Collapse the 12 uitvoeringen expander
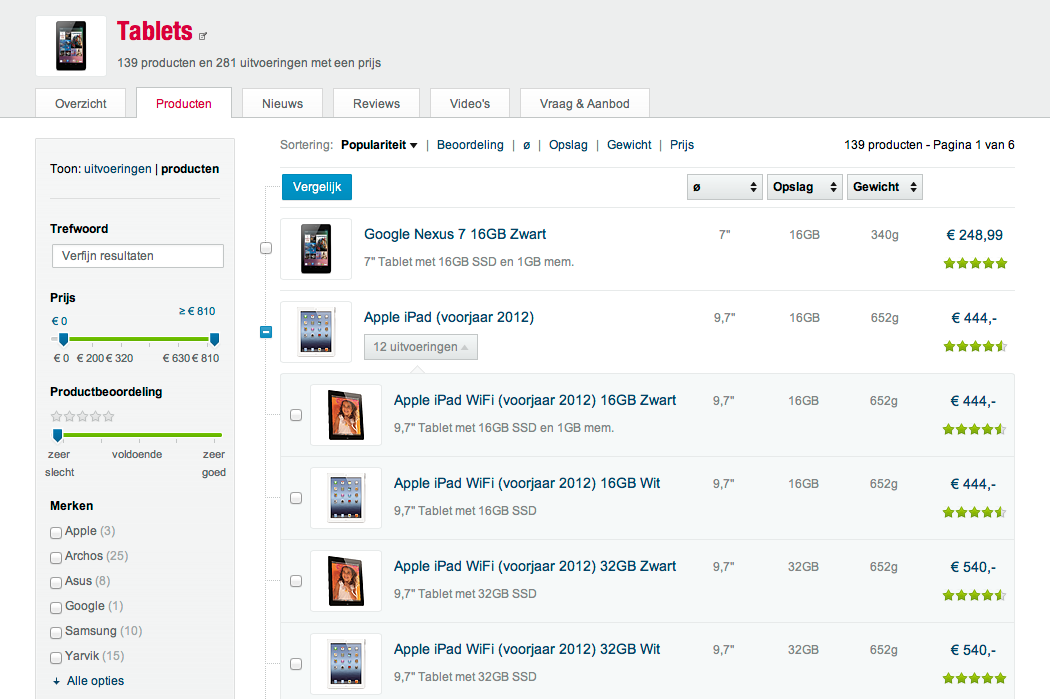 click(x=421, y=347)
